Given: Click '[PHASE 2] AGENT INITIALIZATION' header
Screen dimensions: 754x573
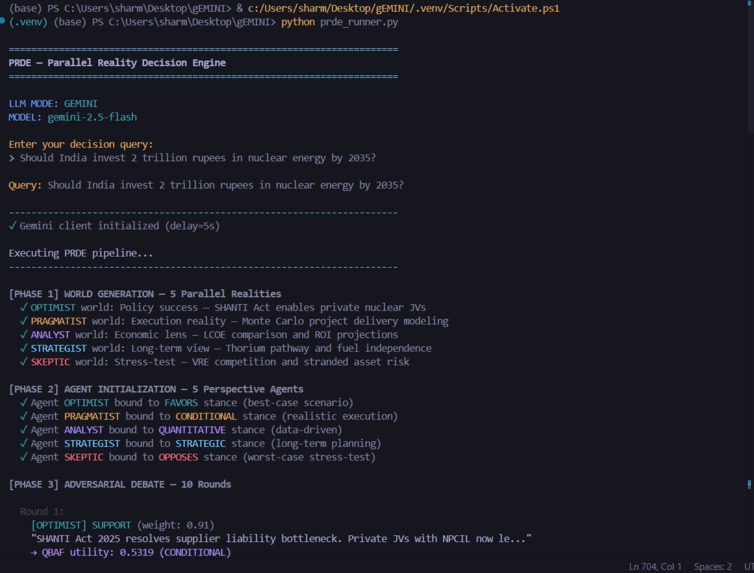Looking at the screenshot, I should pyautogui.click(x=156, y=389).
